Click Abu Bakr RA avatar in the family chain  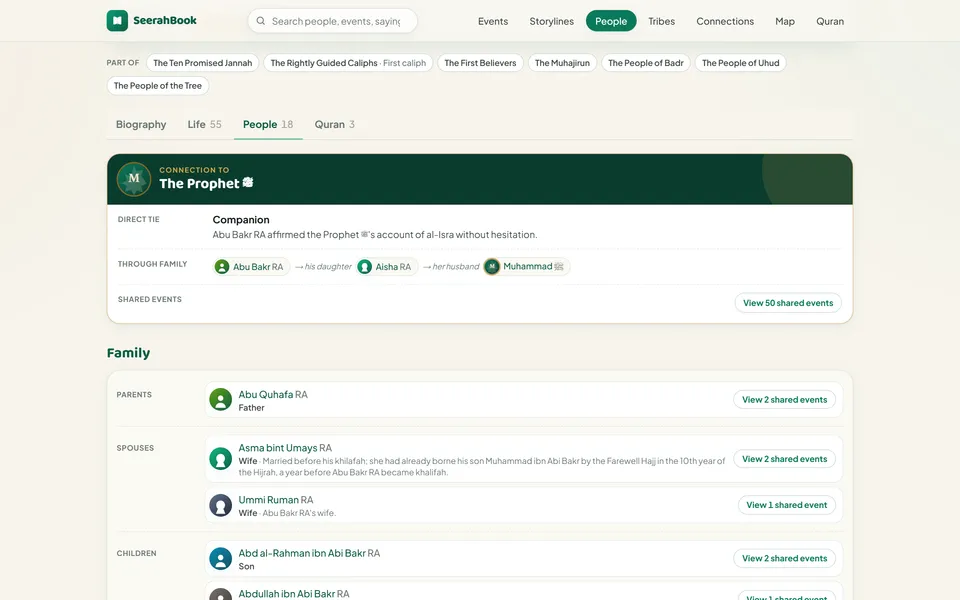pyautogui.click(x=222, y=267)
